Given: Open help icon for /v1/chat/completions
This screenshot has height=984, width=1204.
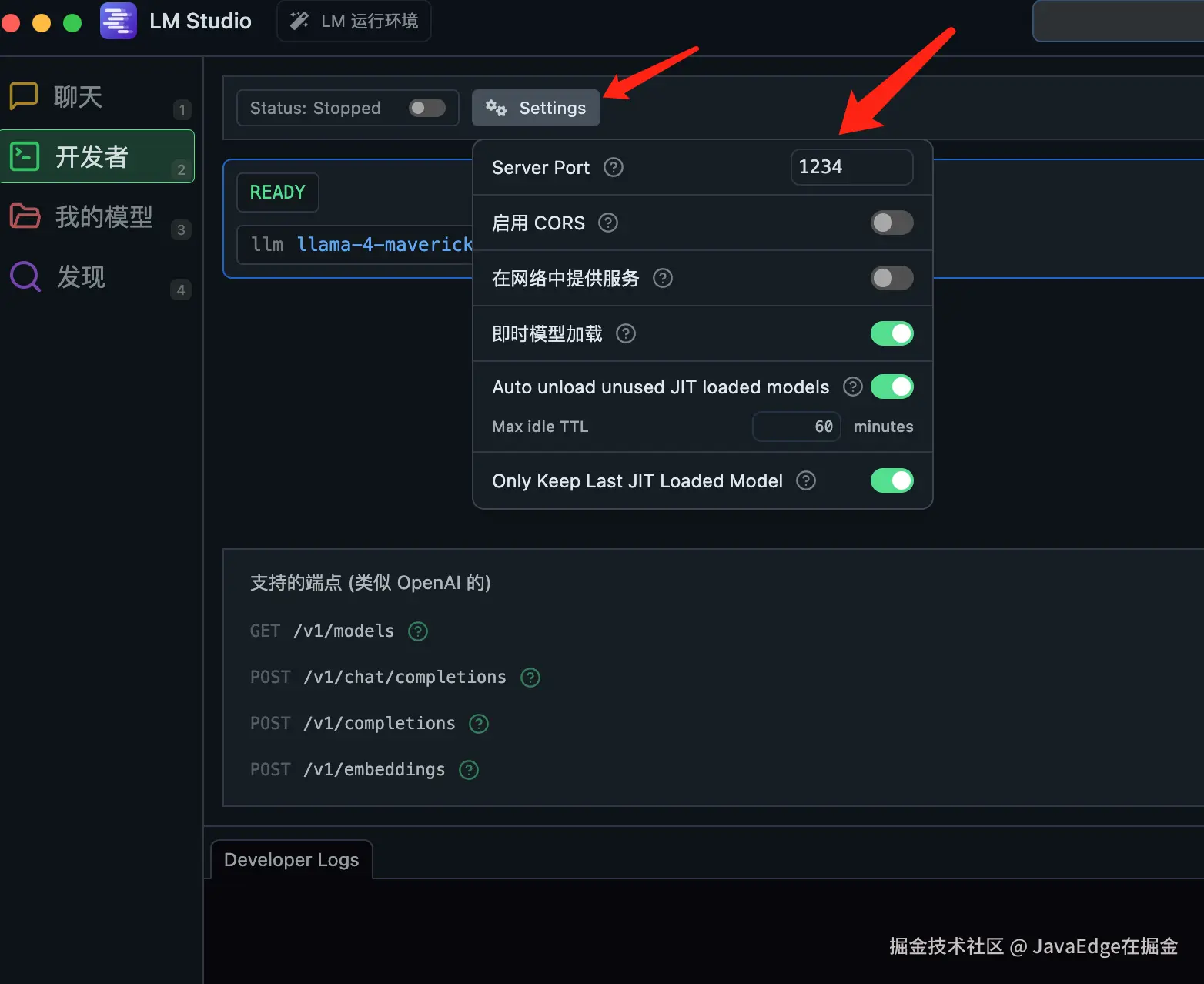Looking at the screenshot, I should point(530,678).
